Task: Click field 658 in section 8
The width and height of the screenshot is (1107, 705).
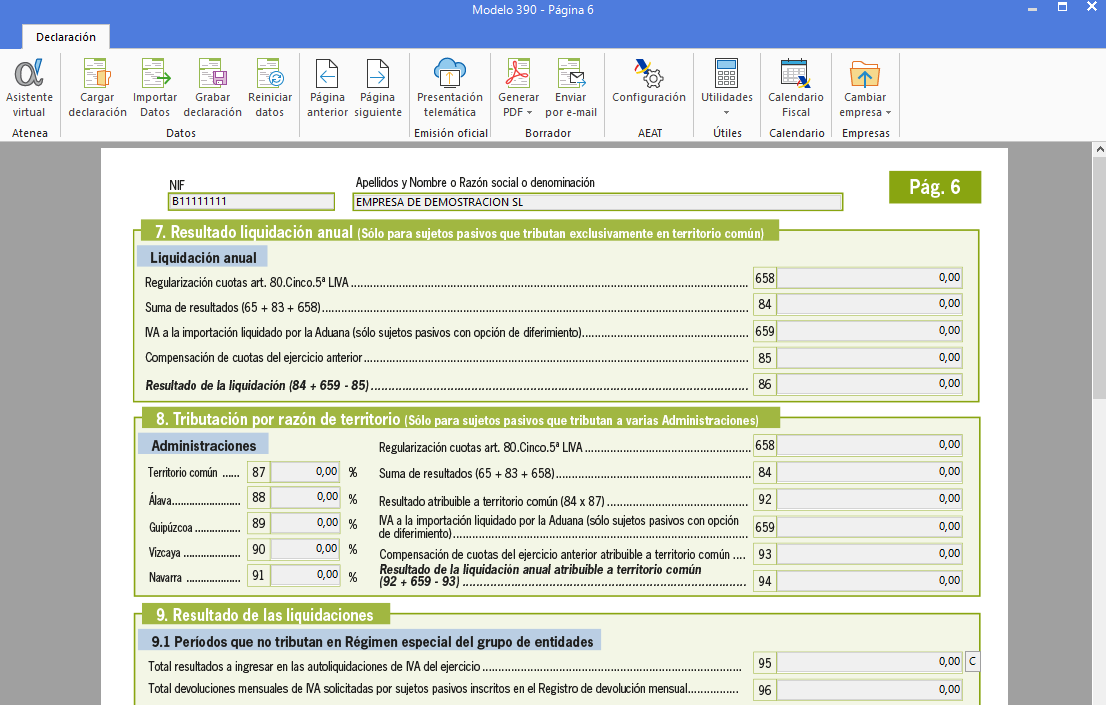Action: point(869,445)
